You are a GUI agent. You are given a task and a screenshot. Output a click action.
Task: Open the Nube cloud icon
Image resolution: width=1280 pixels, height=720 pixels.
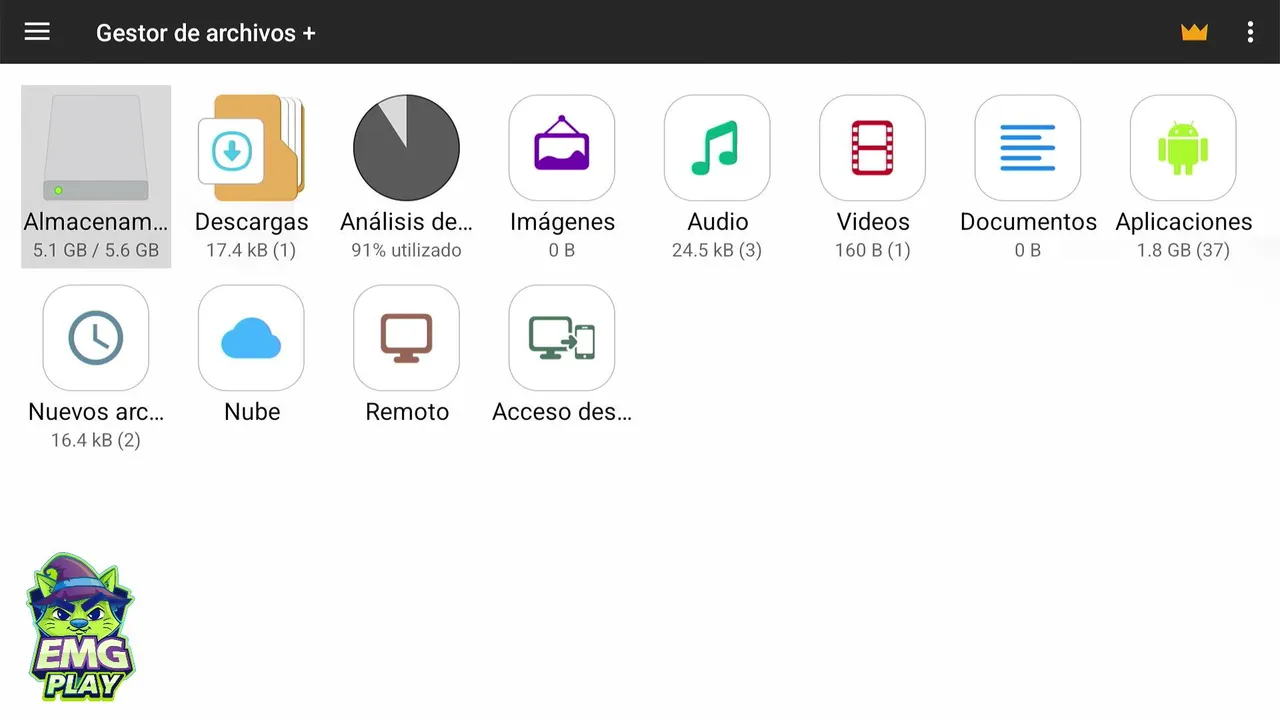click(252, 338)
